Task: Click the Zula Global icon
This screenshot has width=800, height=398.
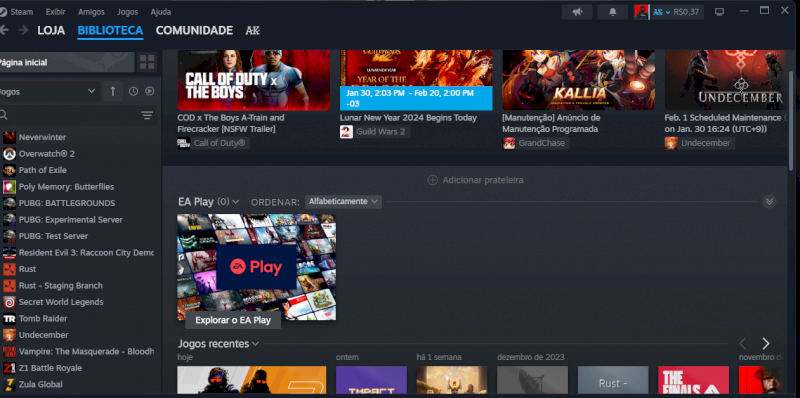Action: pos(9,384)
